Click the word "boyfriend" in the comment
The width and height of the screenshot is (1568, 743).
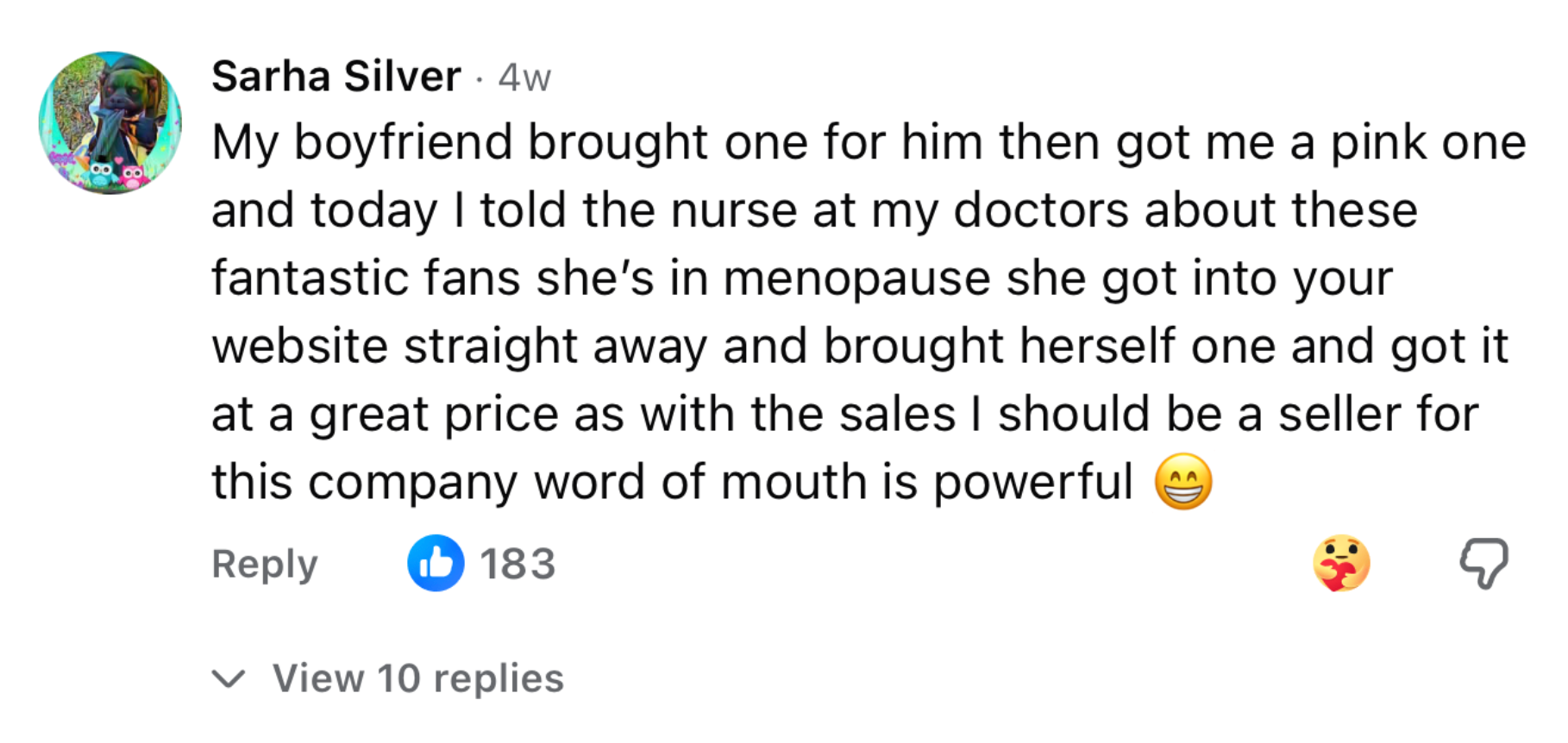pos(403,142)
